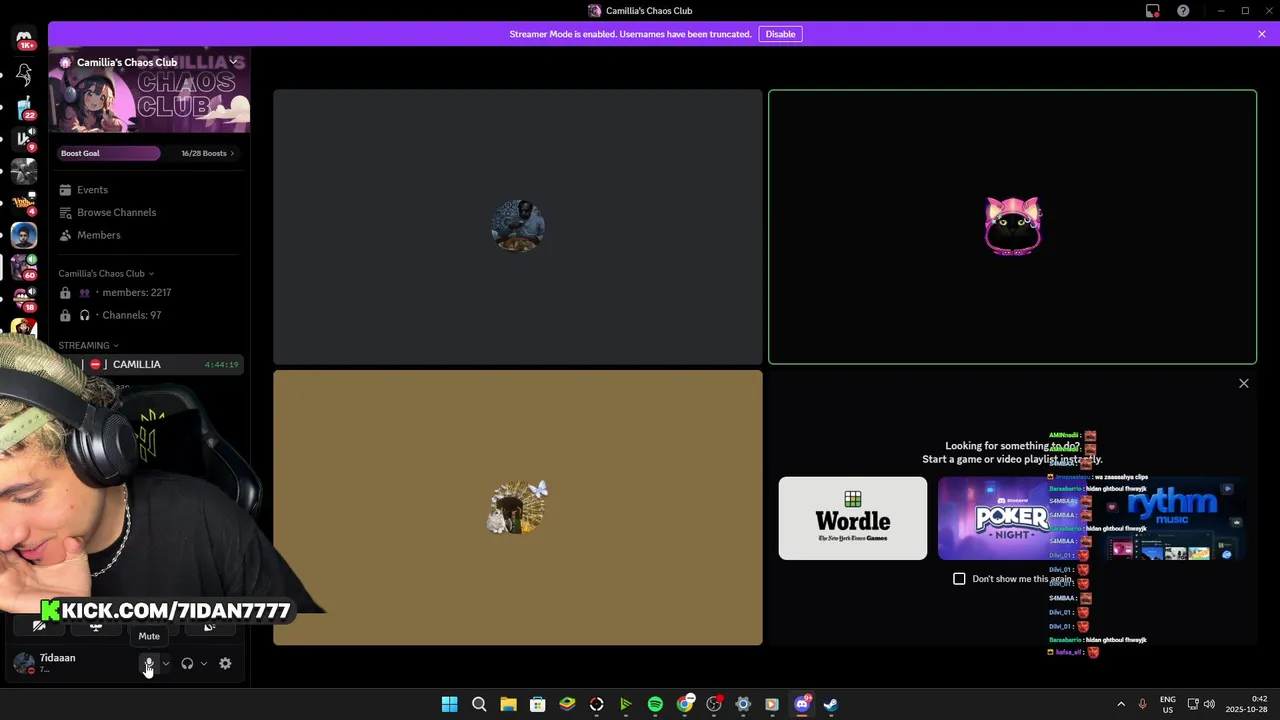This screenshot has height=720, width=1280.
Task: Open File Explorer from taskbar
Action: click(508, 704)
